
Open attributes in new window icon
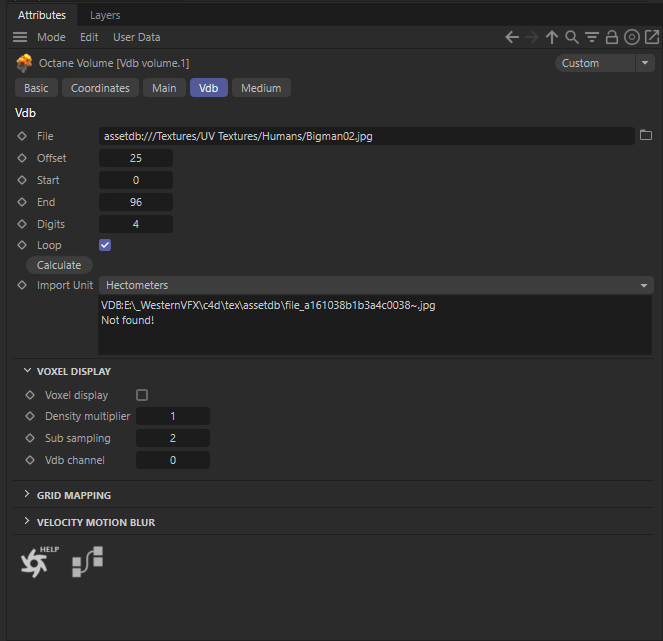click(651, 37)
